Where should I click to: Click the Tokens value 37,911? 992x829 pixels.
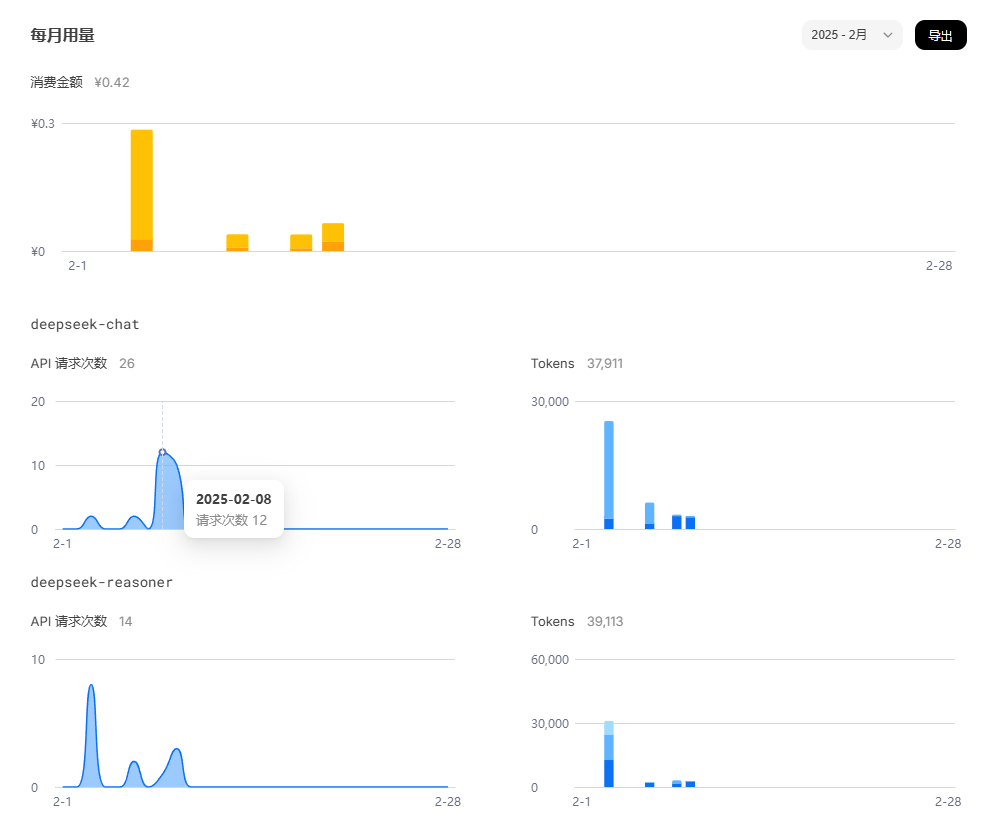(x=605, y=363)
